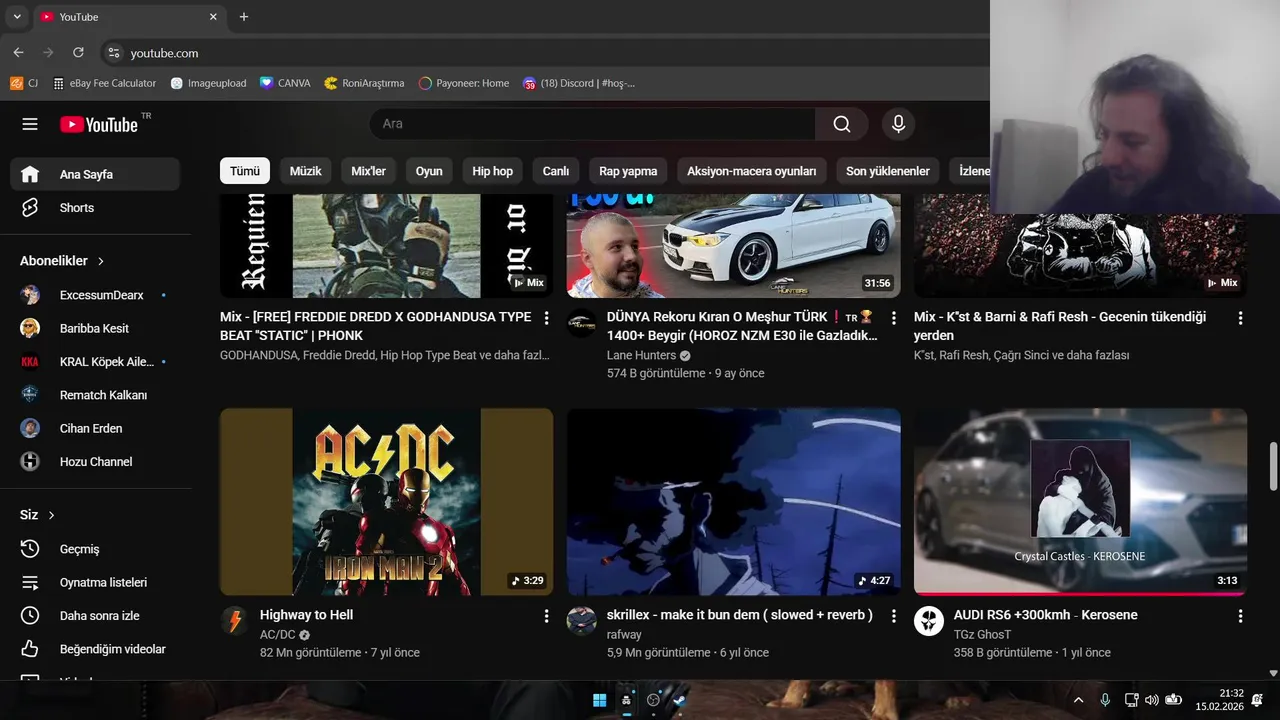Select the Mix'ler filter chip
1280x720 pixels.
click(368, 171)
